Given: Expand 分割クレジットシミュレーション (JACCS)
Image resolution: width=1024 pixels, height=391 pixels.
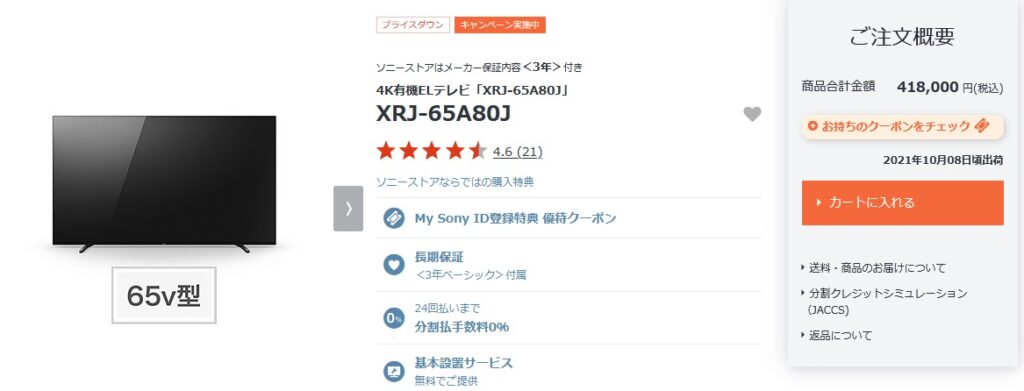Looking at the screenshot, I should tap(884, 301).
